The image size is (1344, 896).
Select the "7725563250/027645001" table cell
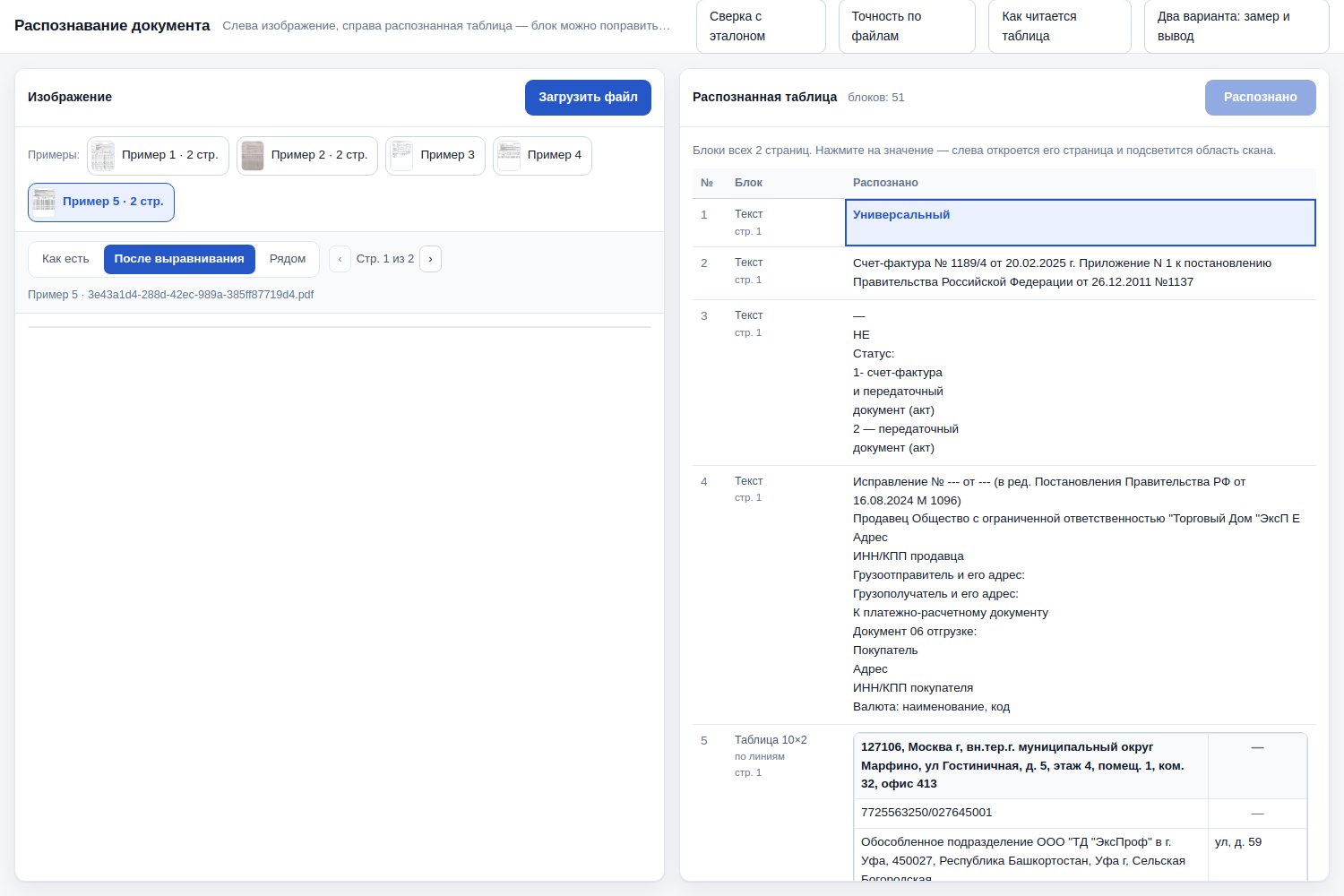(1030, 814)
